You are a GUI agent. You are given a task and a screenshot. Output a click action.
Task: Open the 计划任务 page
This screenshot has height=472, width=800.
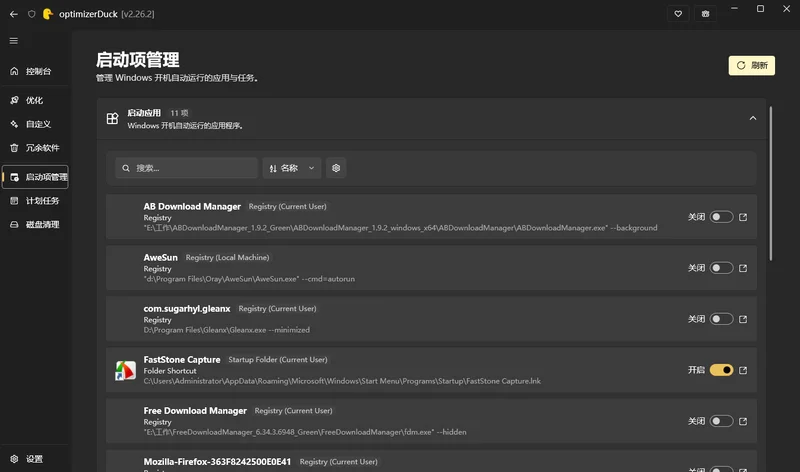(35, 201)
